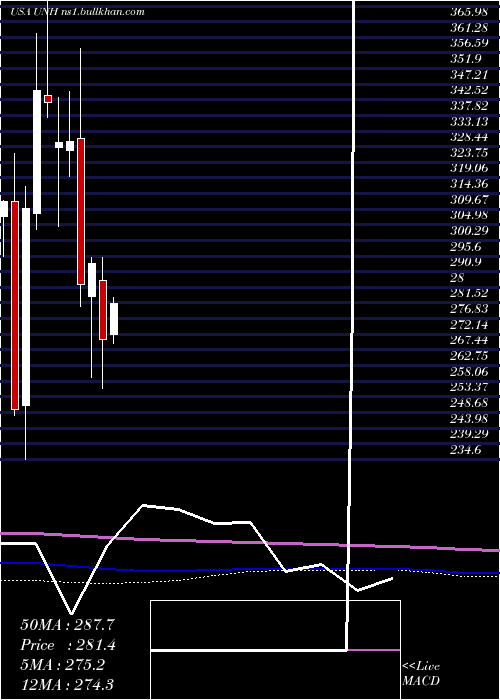This screenshot has width=500, height=700.
Task: Select the 304.98 price level
Action: pyautogui.click(x=469, y=216)
